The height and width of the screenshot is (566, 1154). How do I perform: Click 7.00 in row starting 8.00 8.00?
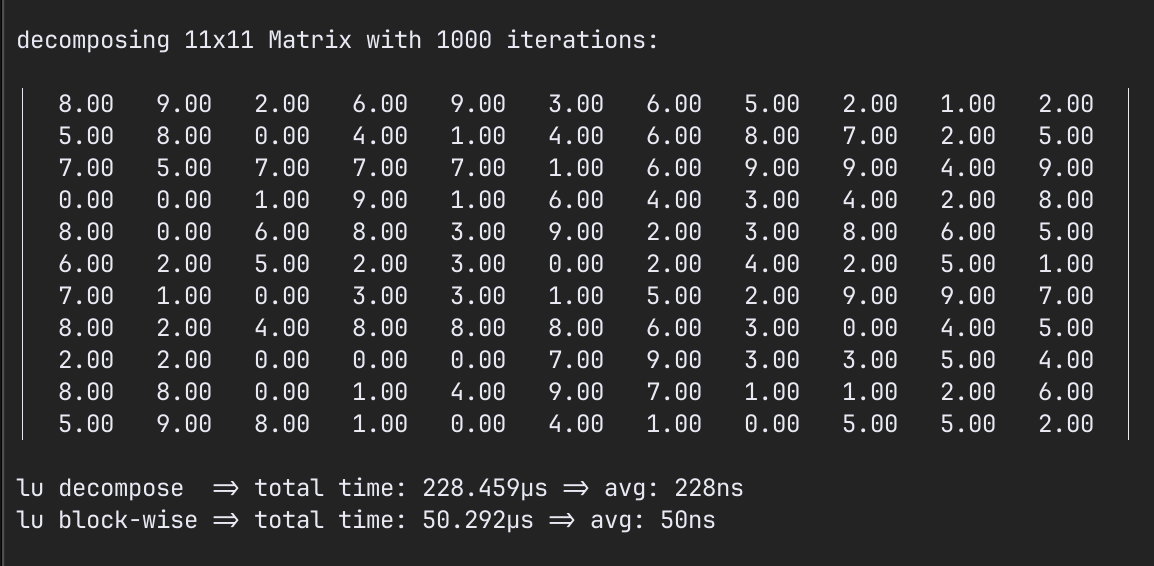point(673,392)
